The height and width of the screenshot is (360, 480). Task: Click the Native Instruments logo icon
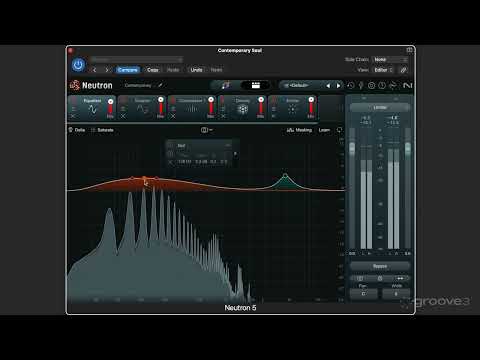407,86
